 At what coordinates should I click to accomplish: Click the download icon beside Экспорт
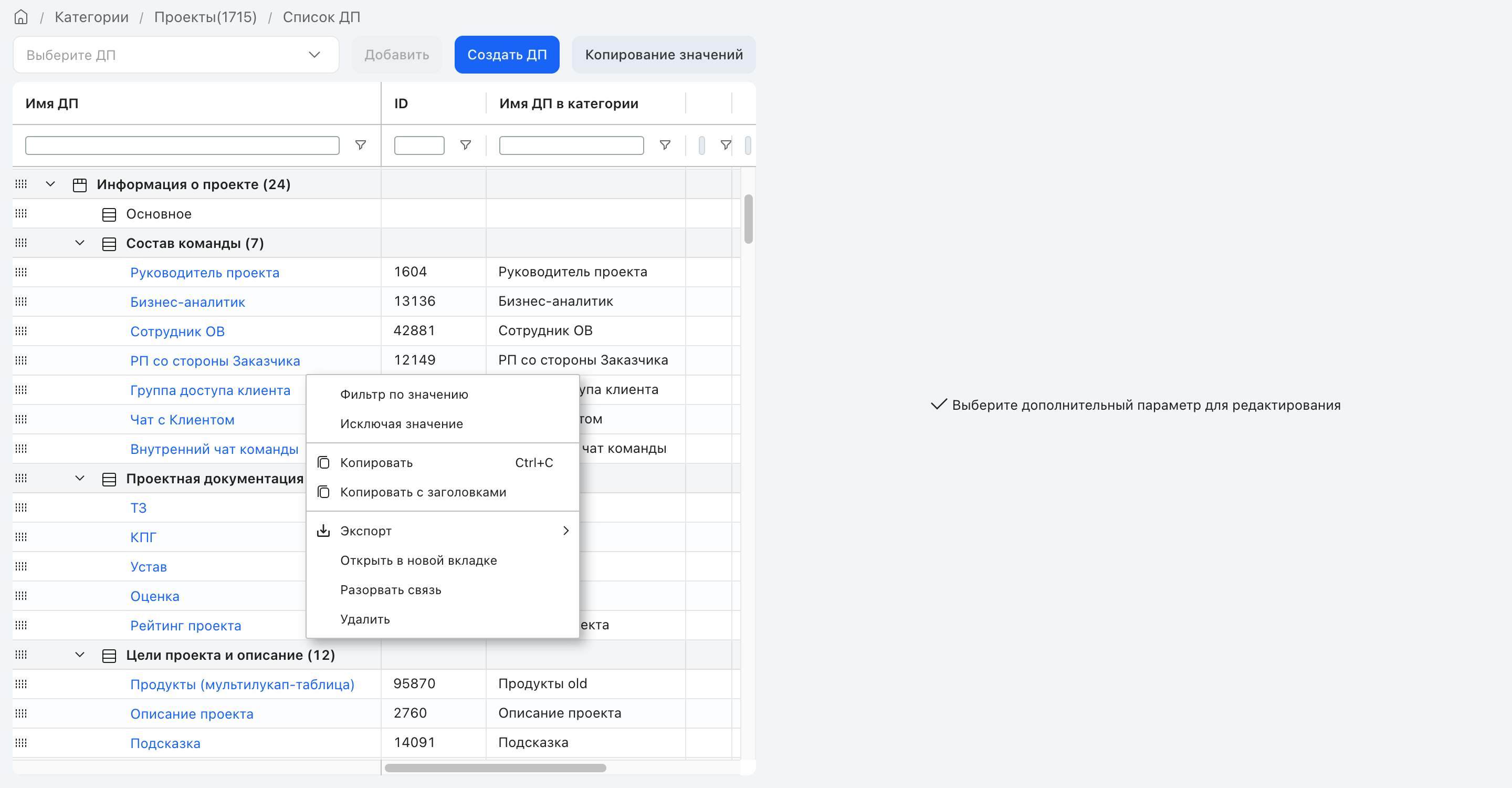pos(323,531)
